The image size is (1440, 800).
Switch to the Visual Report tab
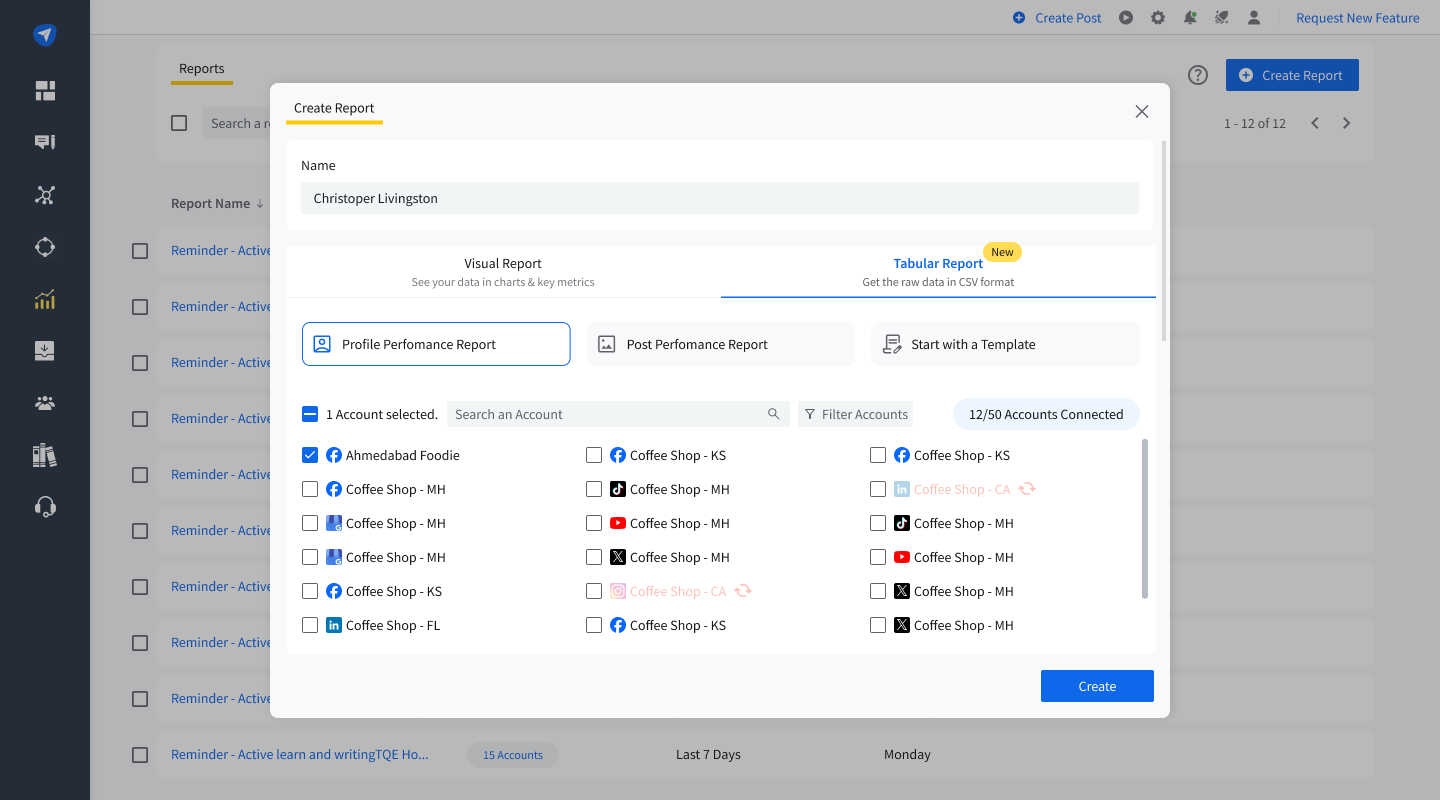(x=503, y=271)
